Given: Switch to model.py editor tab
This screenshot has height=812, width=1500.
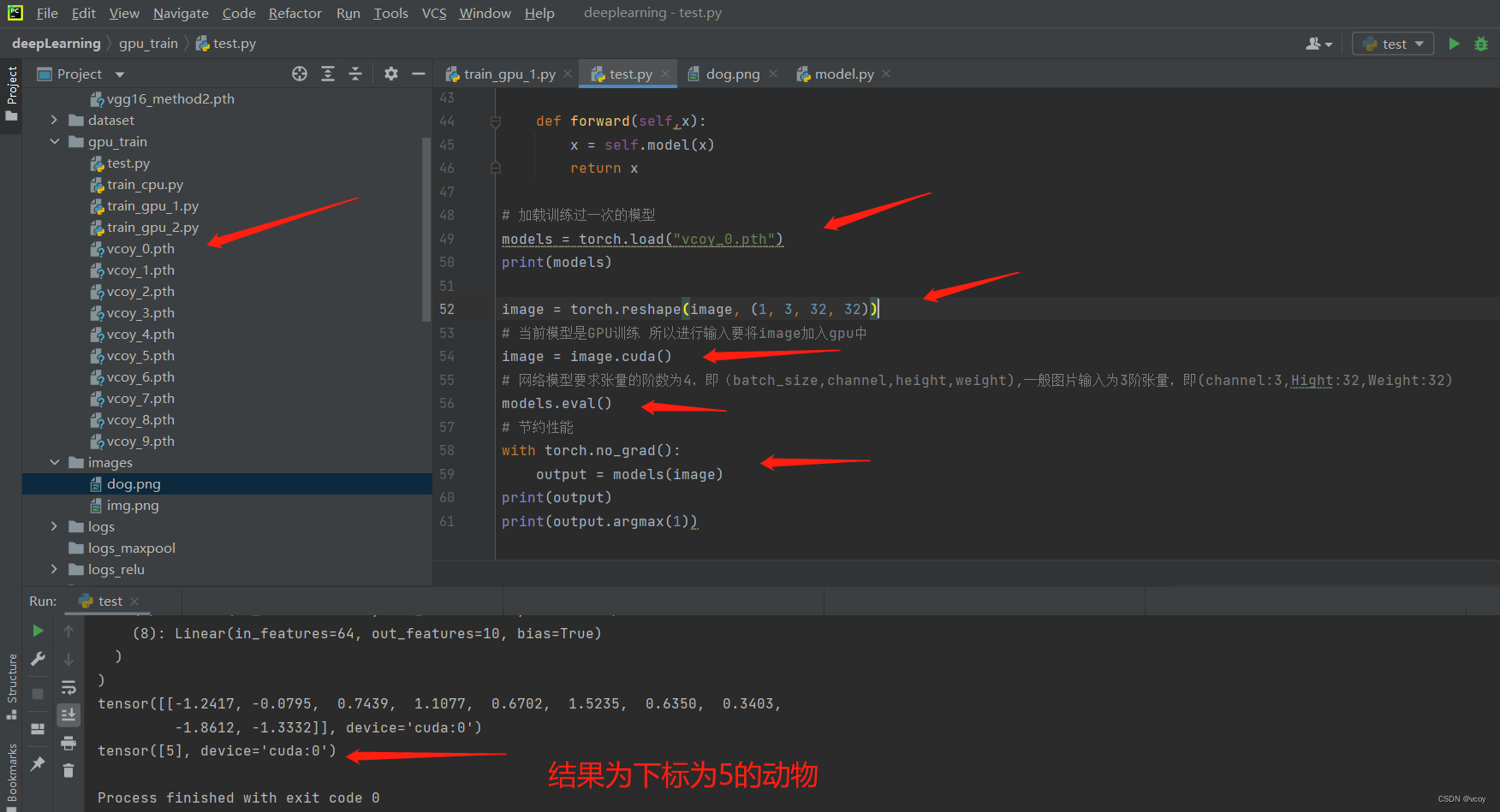Looking at the screenshot, I should tap(844, 74).
